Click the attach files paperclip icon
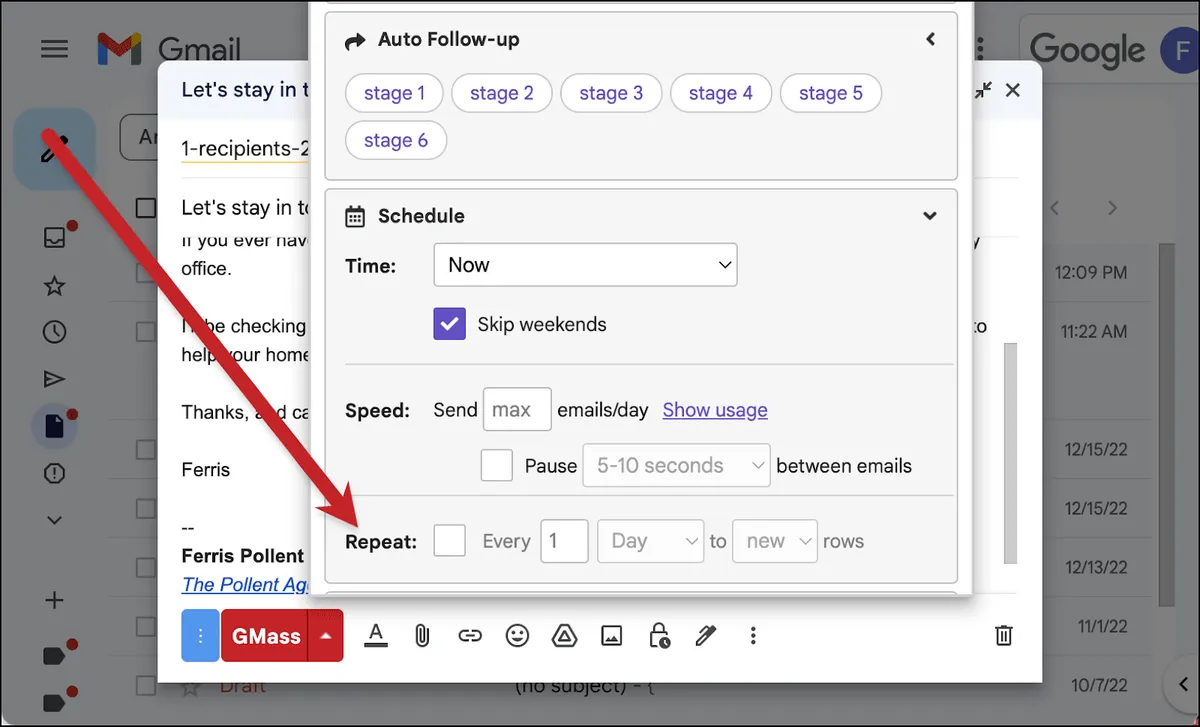This screenshot has height=727, width=1200. click(x=422, y=635)
